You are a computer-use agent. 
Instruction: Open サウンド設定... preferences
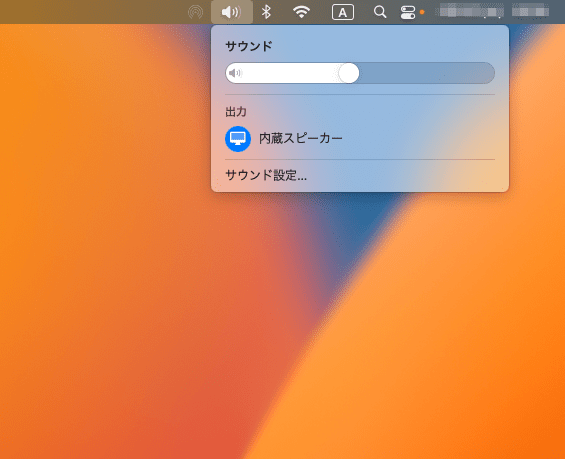tap(266, 175)
